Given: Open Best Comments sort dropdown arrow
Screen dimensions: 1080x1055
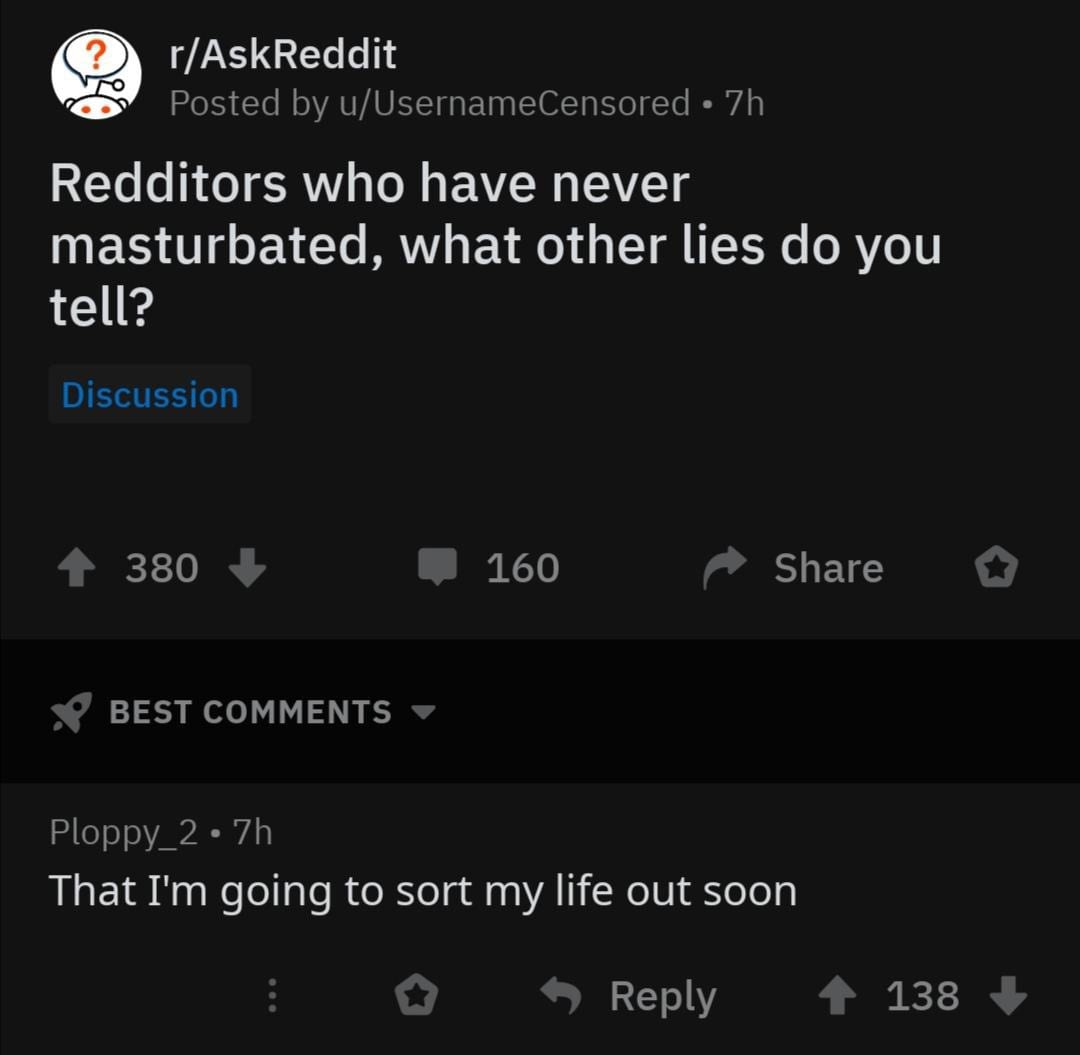Looking at the screenshot, I should (424, 713).
